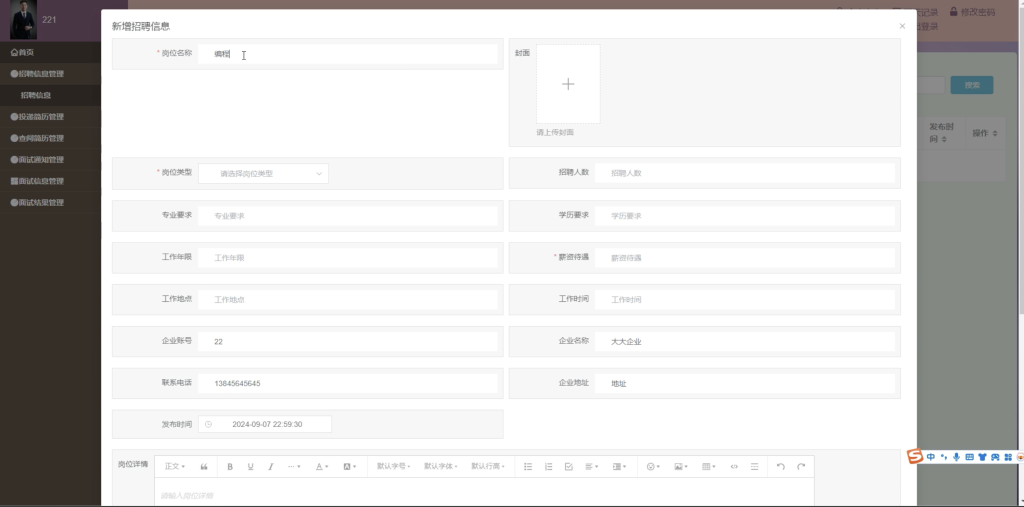
Task: Open the text alignment menu
Action: pos(591,466)
